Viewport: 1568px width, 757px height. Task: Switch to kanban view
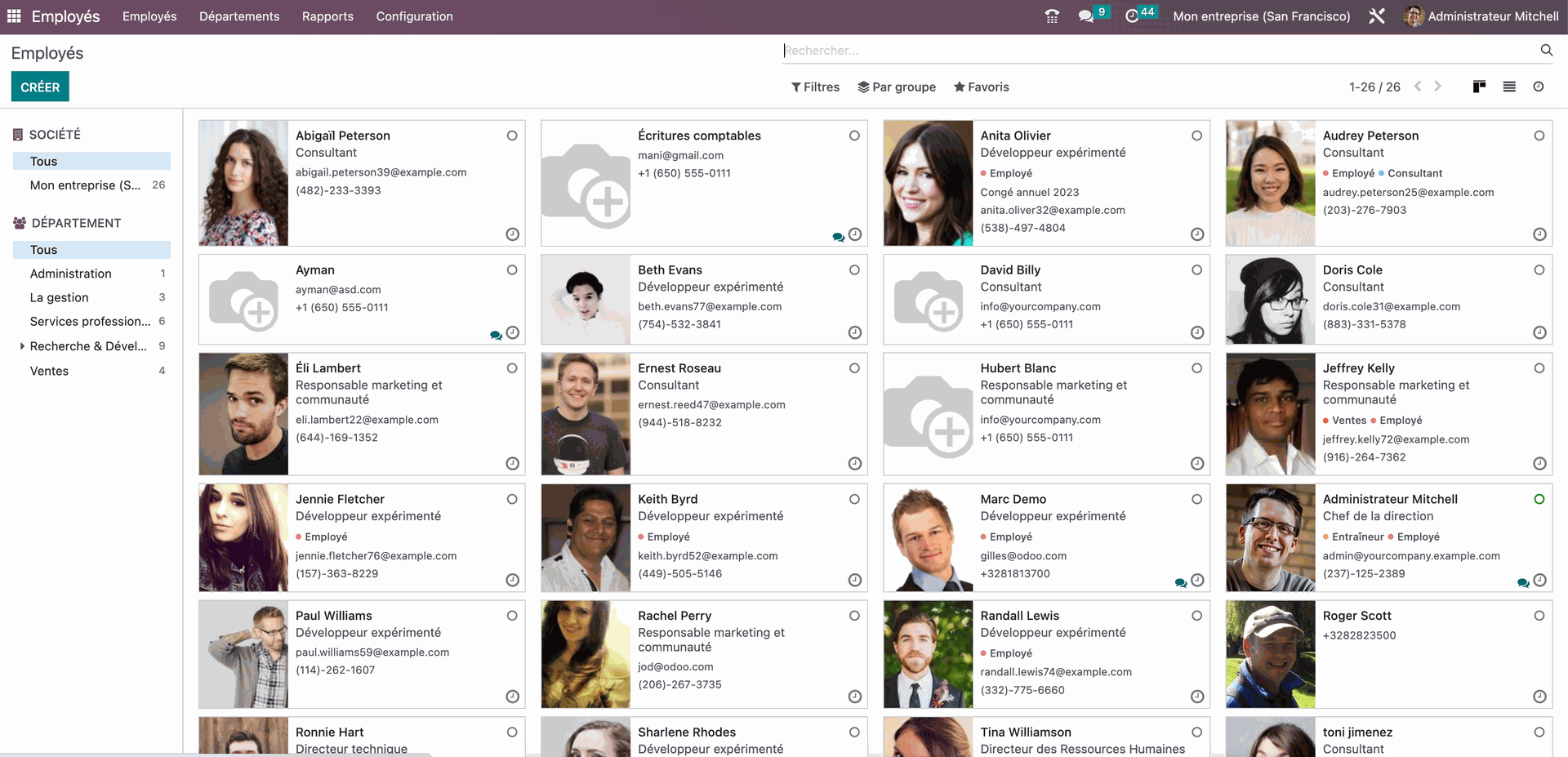coord(1478,87)
